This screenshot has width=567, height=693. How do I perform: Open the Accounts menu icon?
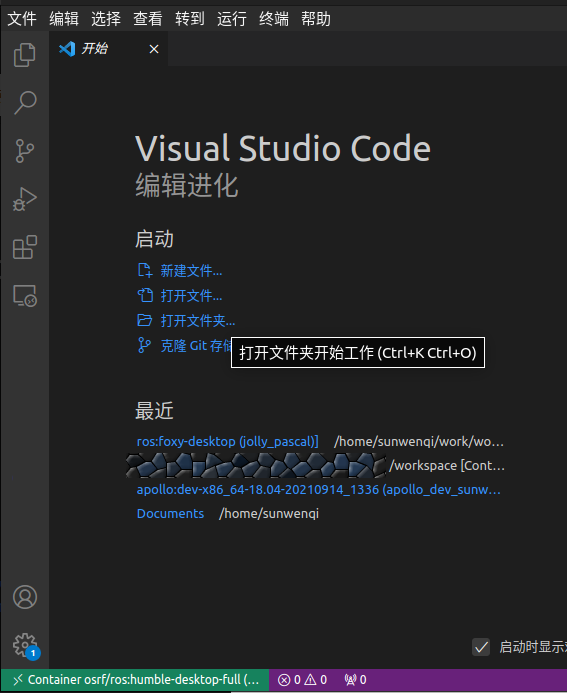(25, 597)
